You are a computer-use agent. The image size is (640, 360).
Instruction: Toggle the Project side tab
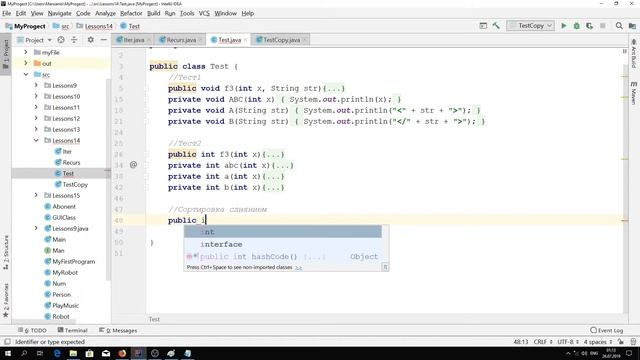[x=6, y=54]
